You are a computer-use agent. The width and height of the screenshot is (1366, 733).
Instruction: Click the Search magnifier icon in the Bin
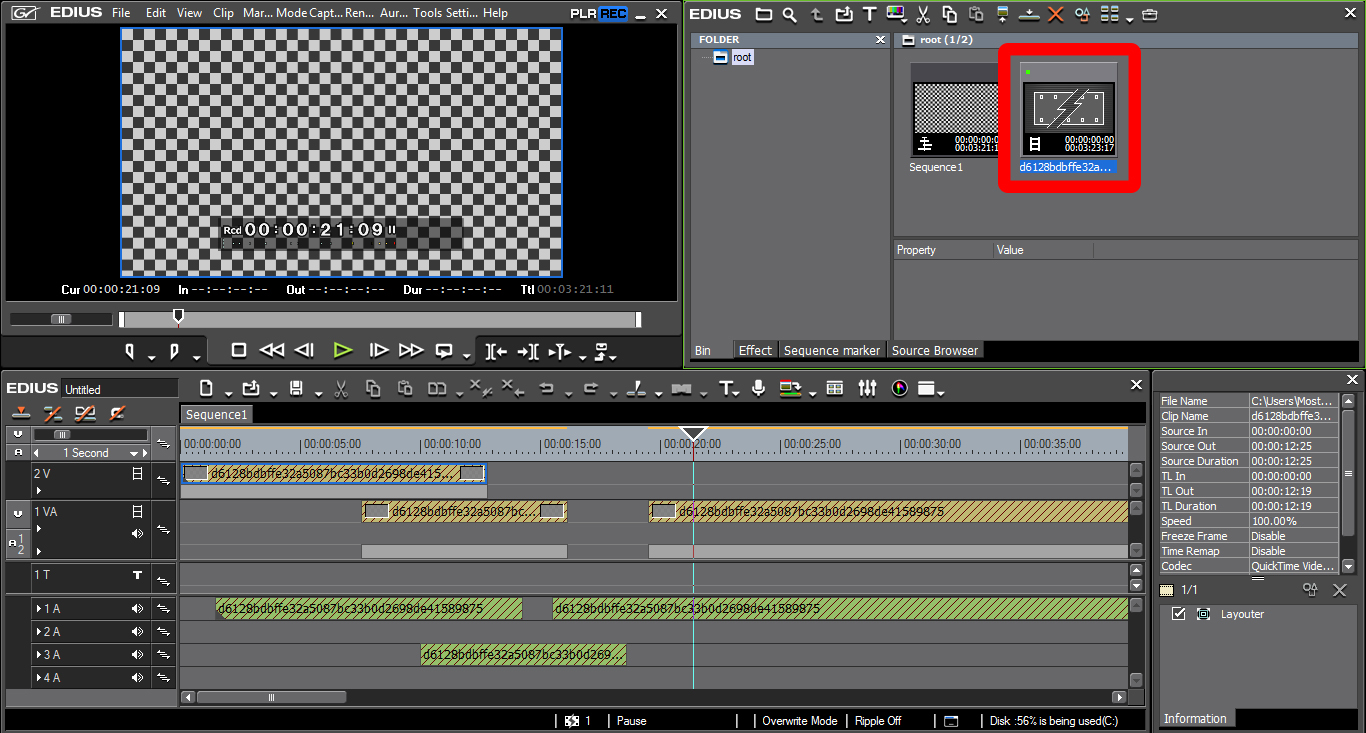coord(790,14)
